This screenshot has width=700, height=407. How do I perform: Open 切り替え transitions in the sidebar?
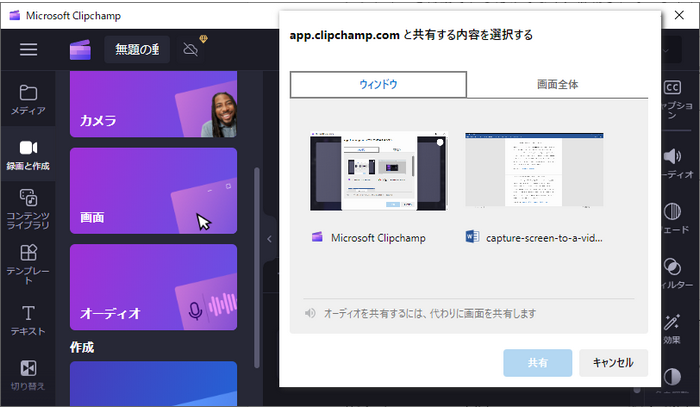click(x=28, y=374)
